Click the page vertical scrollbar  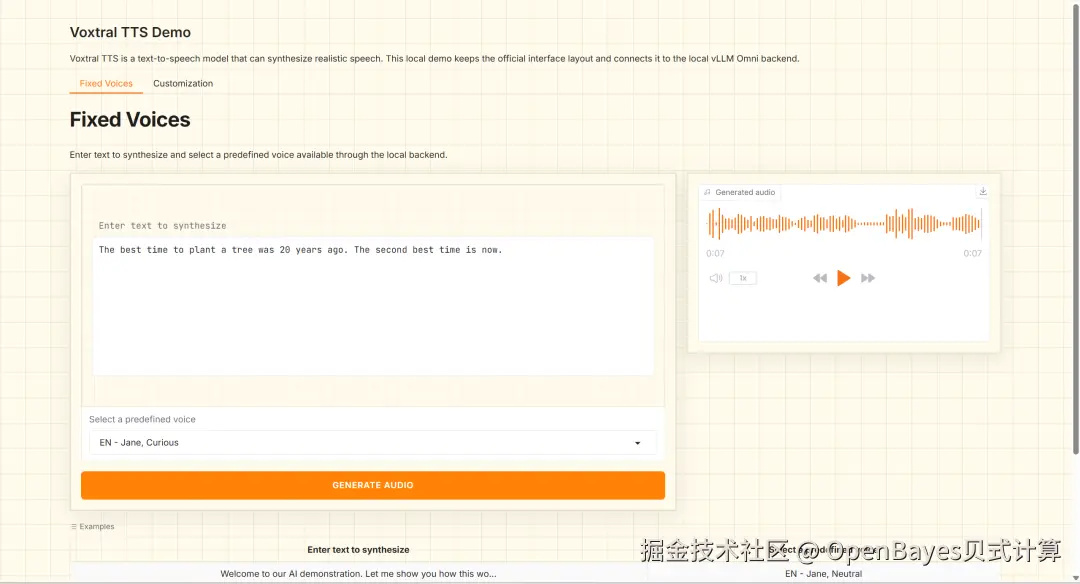coord(1075,227)
